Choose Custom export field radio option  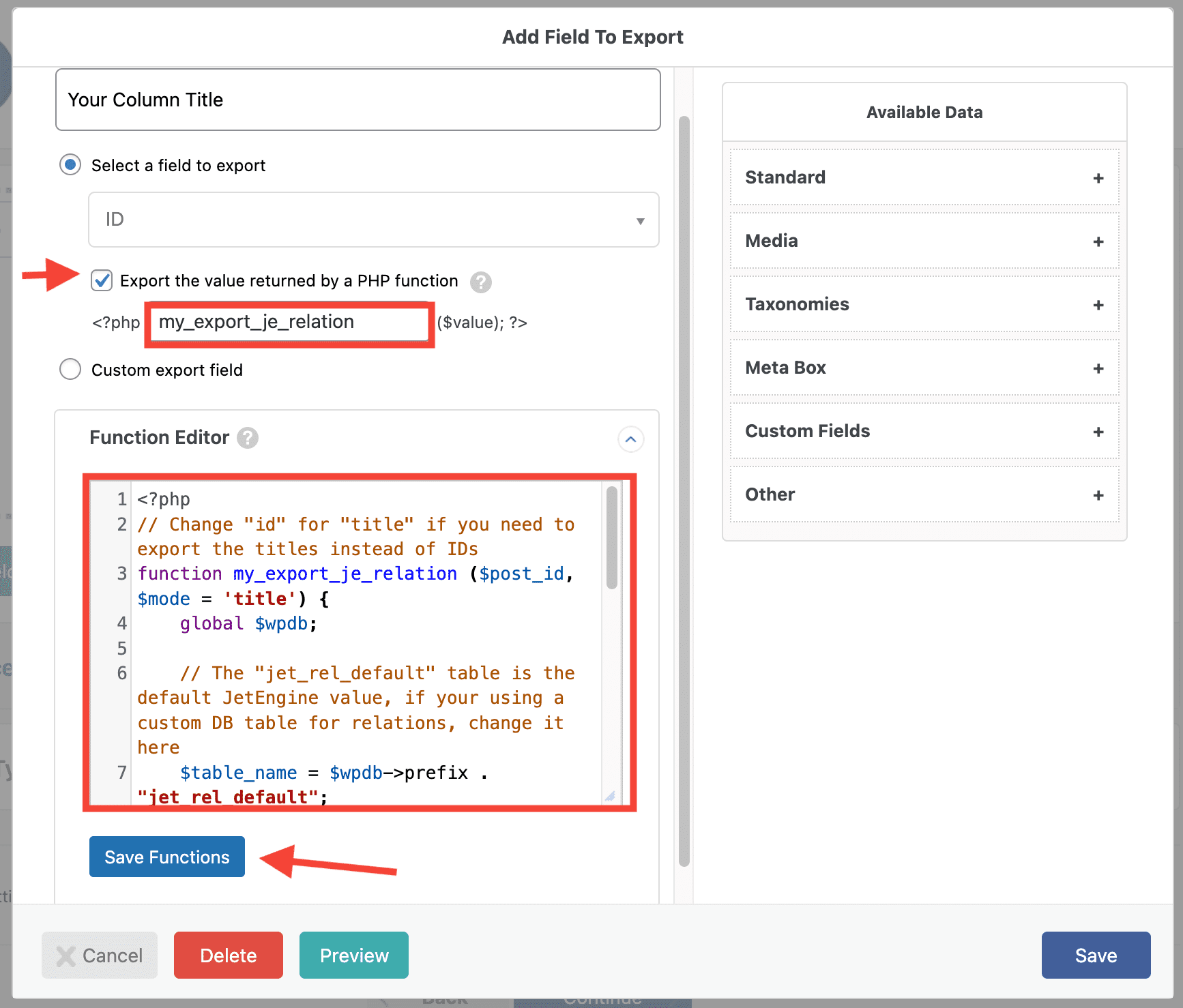tap(70, 370)
